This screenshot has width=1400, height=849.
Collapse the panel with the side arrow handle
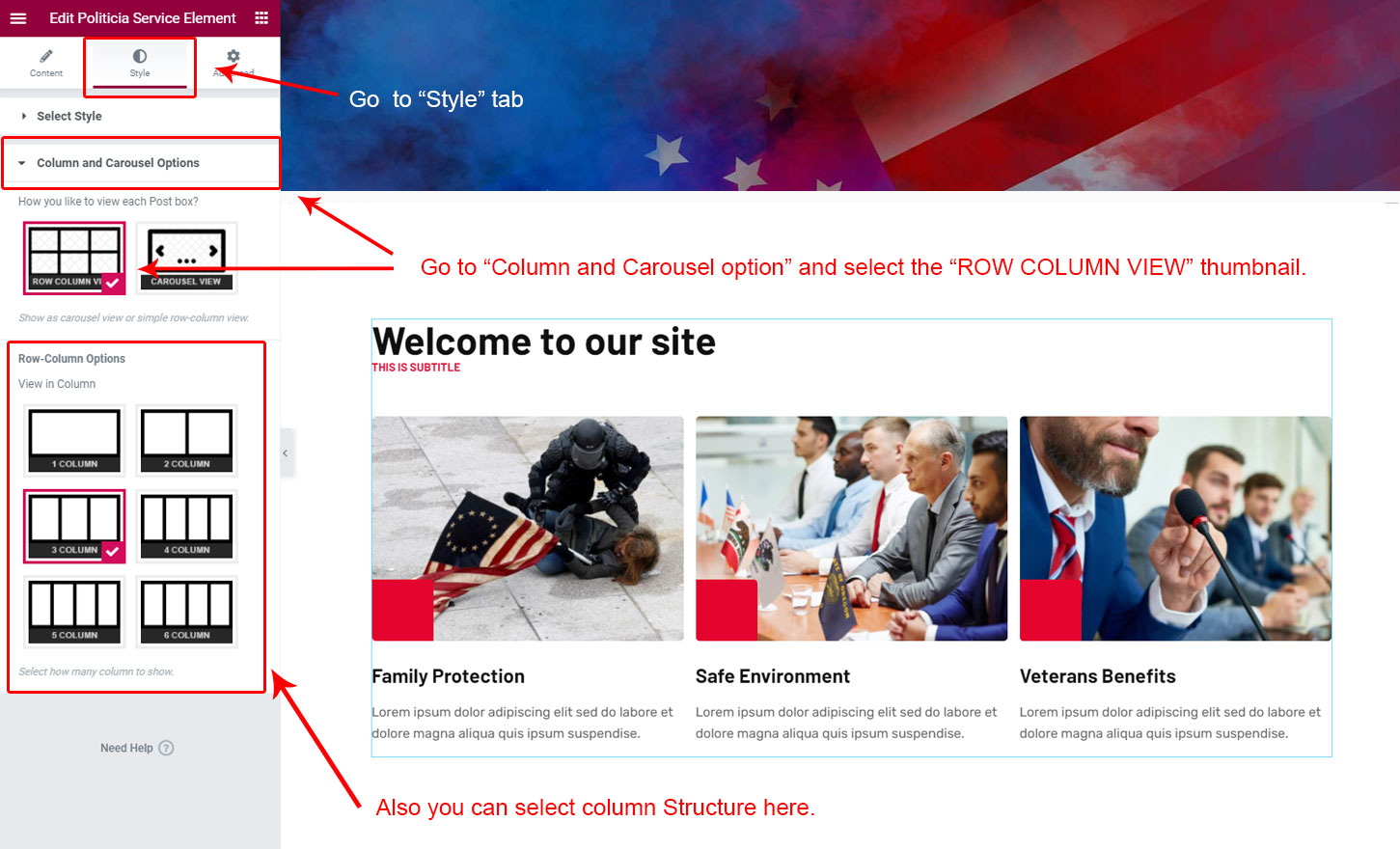(x=286, y=452)
